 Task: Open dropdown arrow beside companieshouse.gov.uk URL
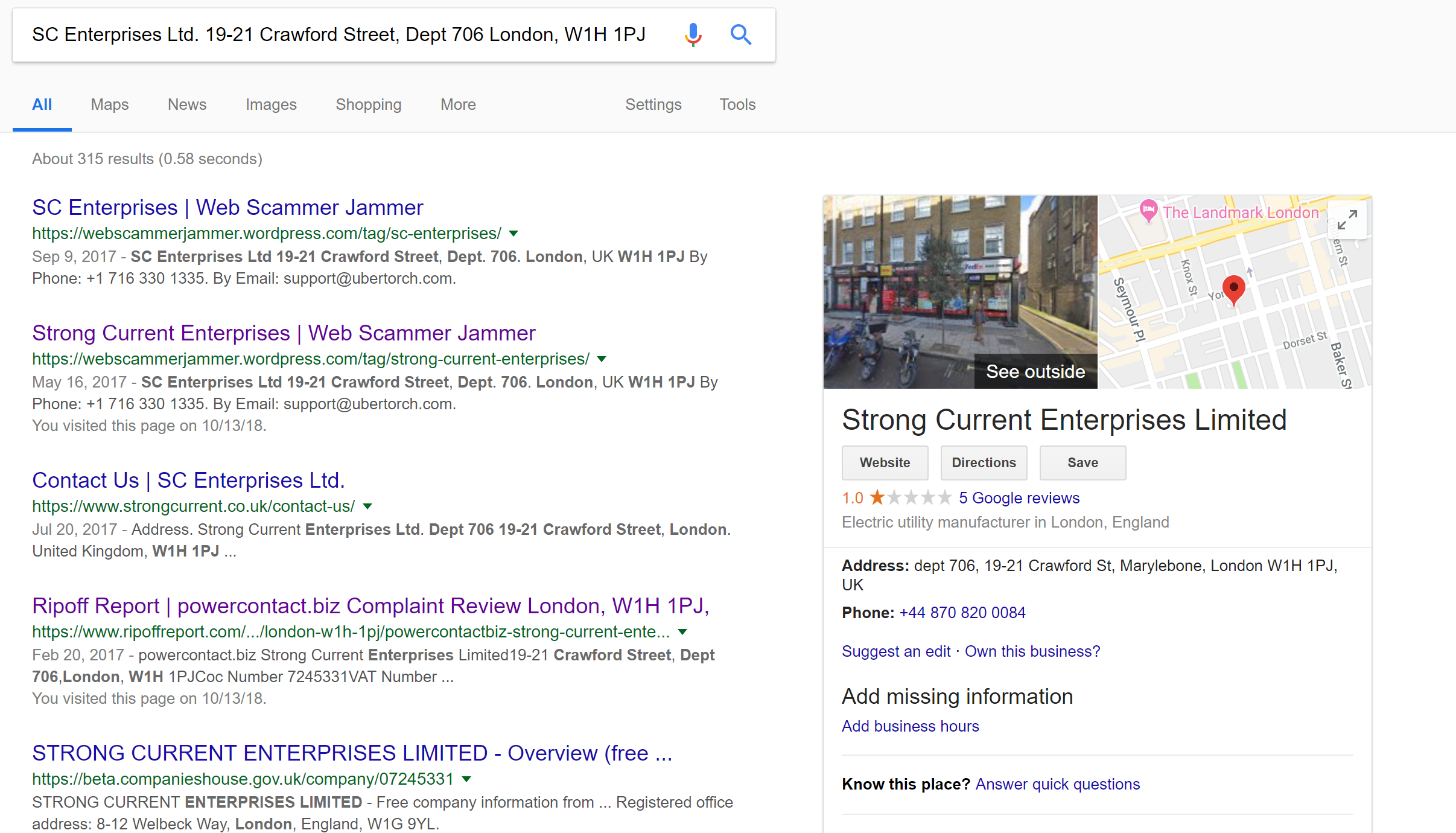pos(466,779)
